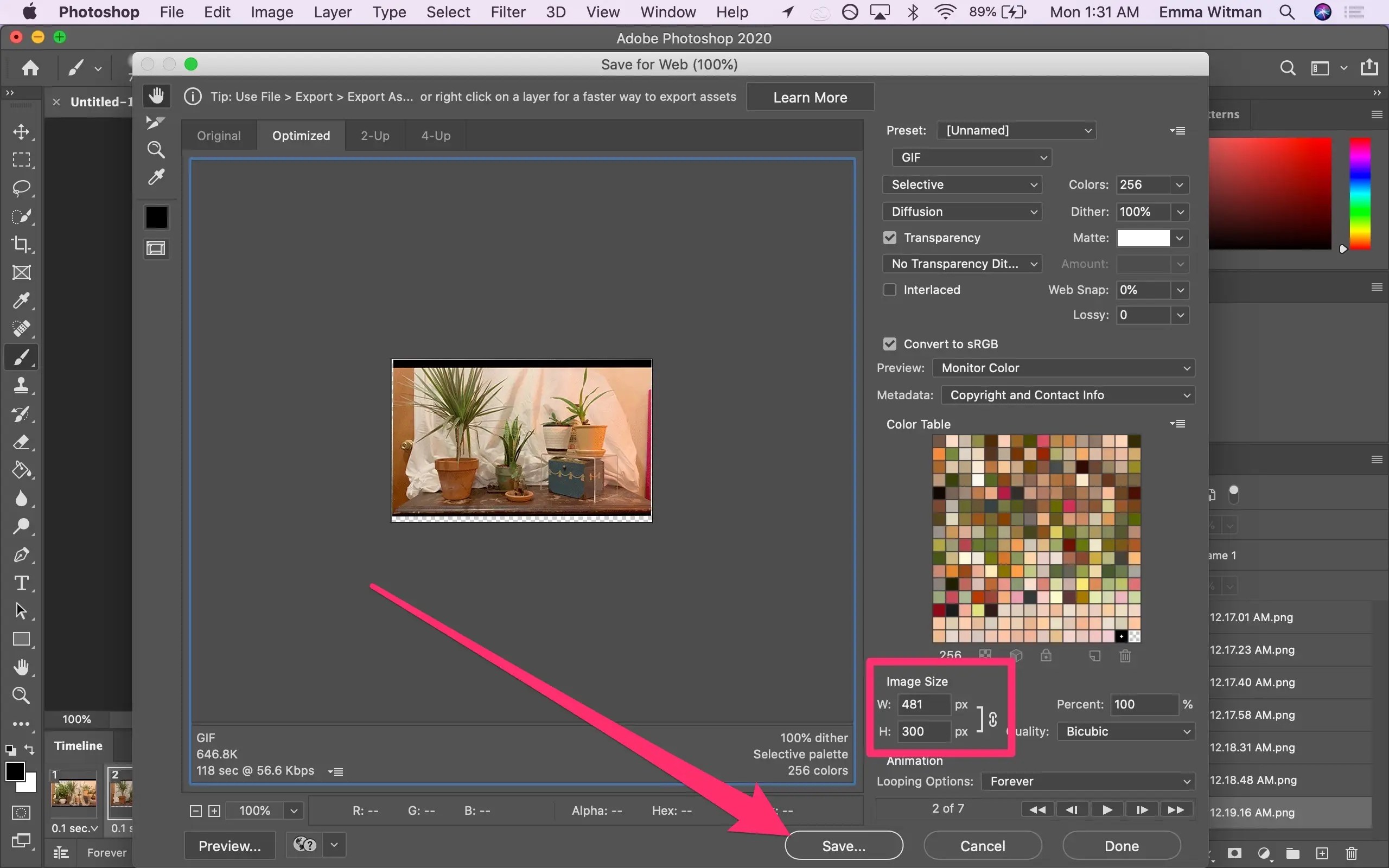This screenshot has width=1389, height=868.
Task: Select the Crop tool
Action: [x=21, y=244]
